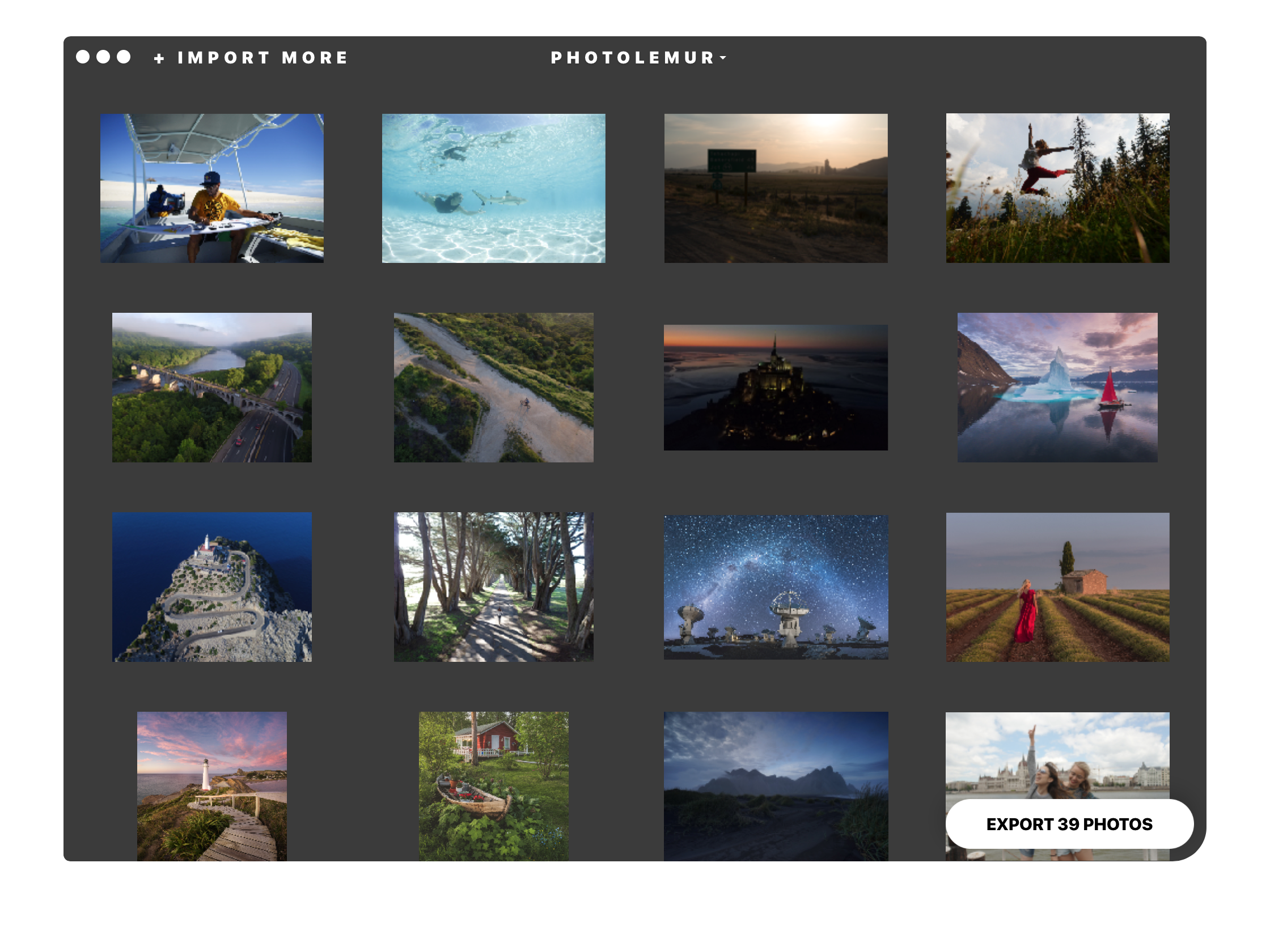Open the Photolemur dropdown menu
Screen dimensions: 1270x952
click(x=638, y=58)
